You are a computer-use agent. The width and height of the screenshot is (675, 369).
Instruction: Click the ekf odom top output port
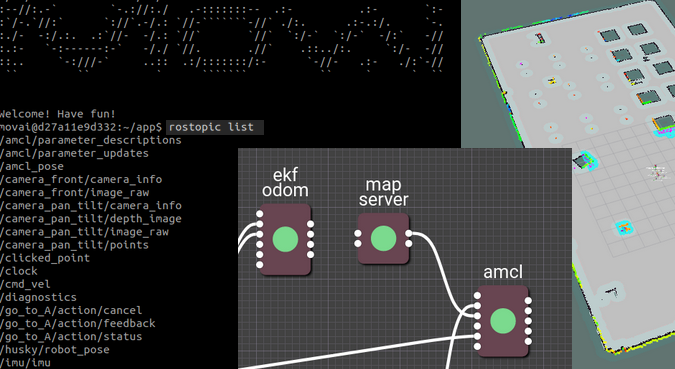[310, 224]
